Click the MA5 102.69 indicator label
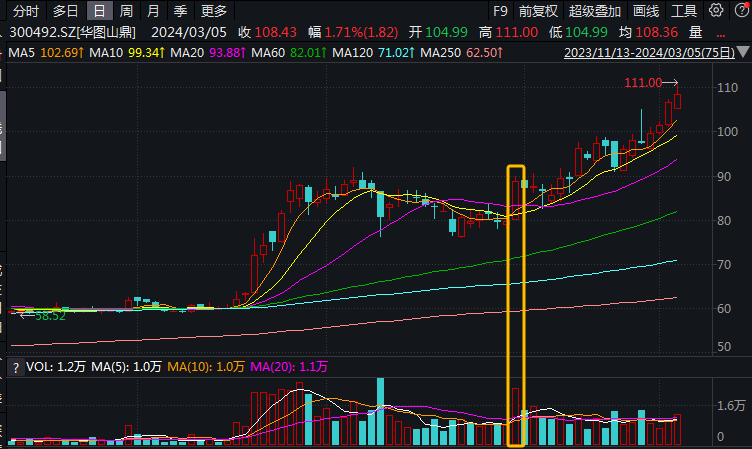Screen dimensions: 752x449 tap(46, 52)
